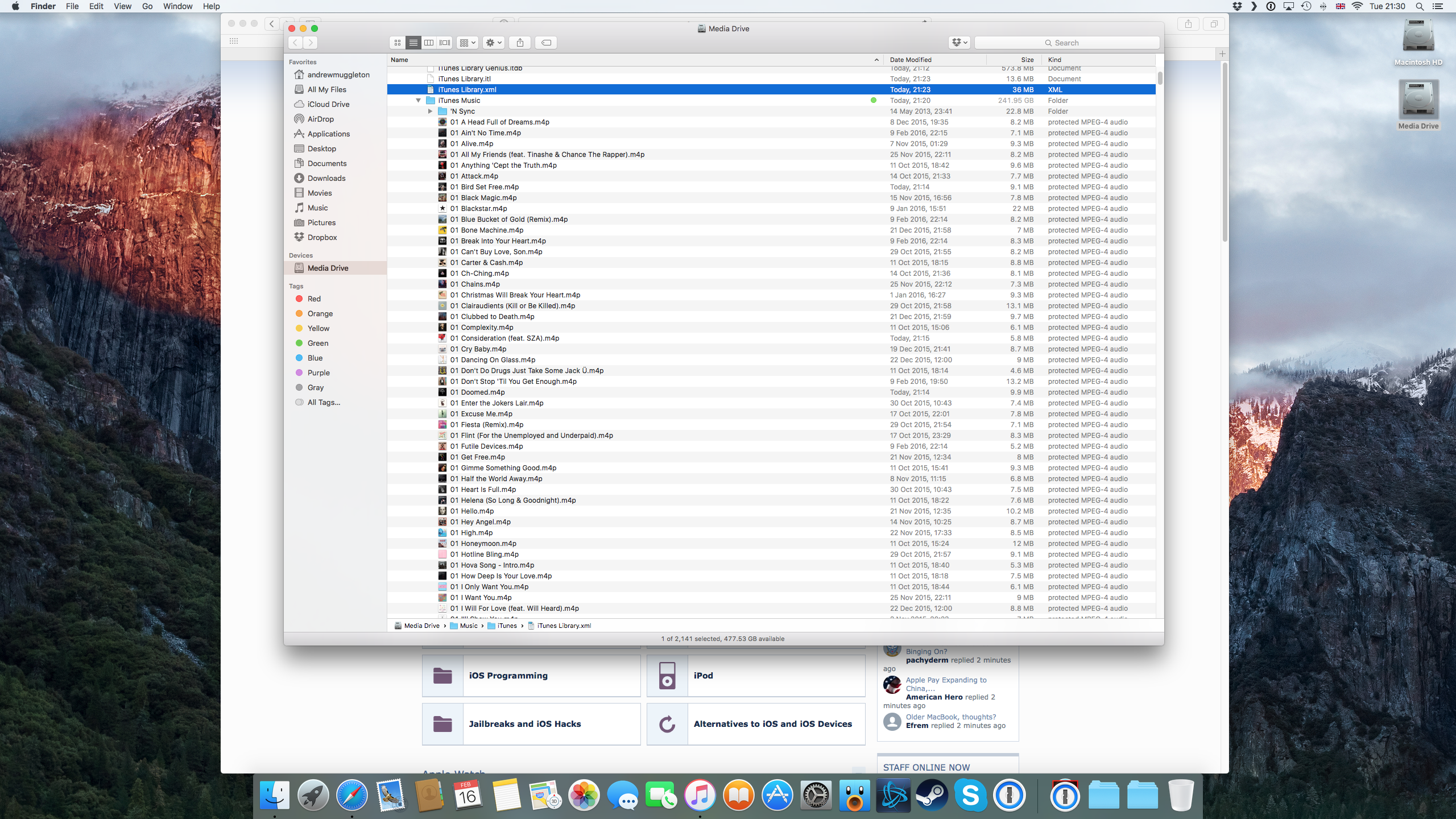Click iTunes folder in path bar
Screen dimensions: 1456x819
502,626
